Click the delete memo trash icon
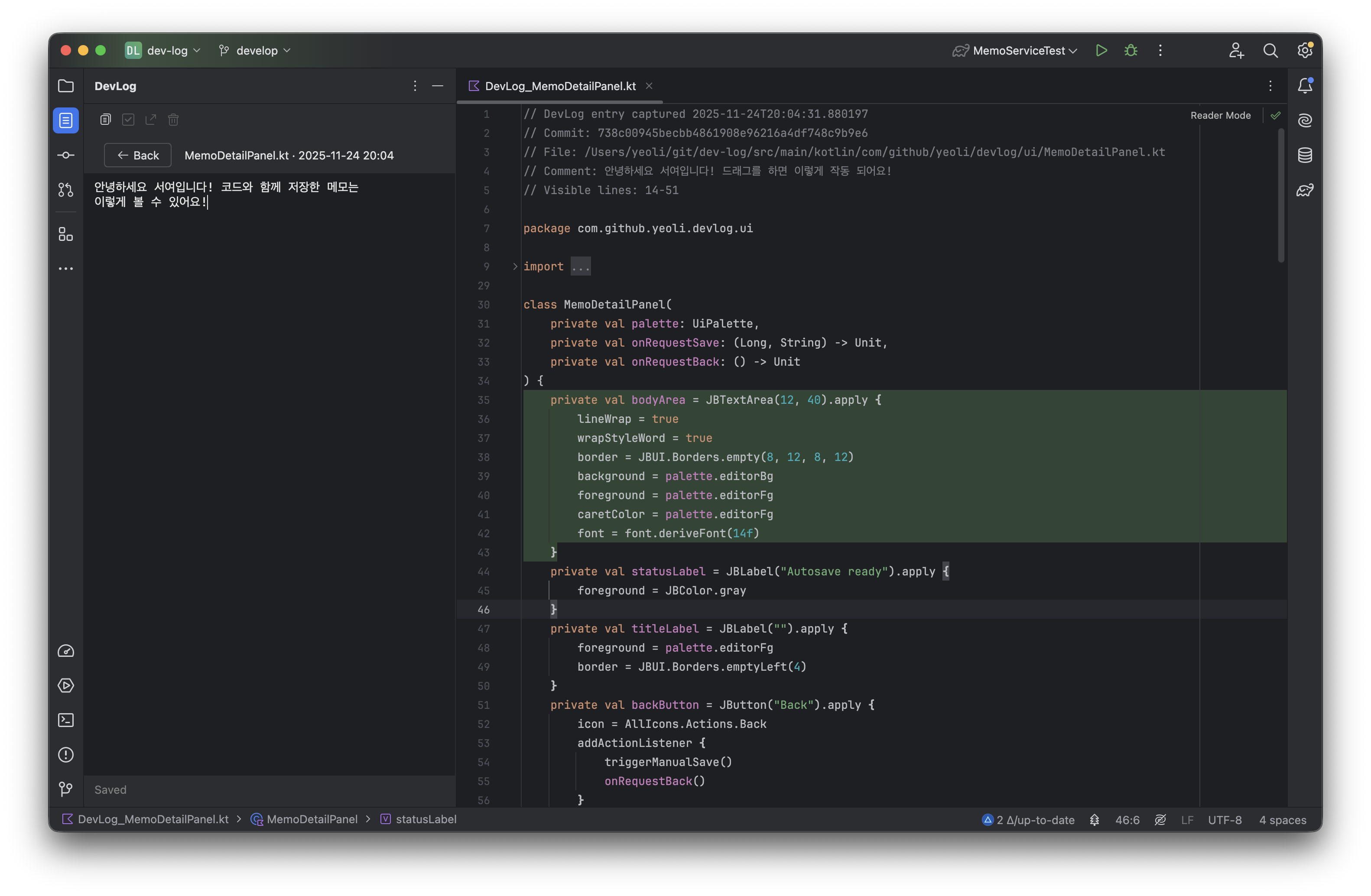Image resolution: width=1371 pixels, height=896 pixels. click(x=173, y=120)
